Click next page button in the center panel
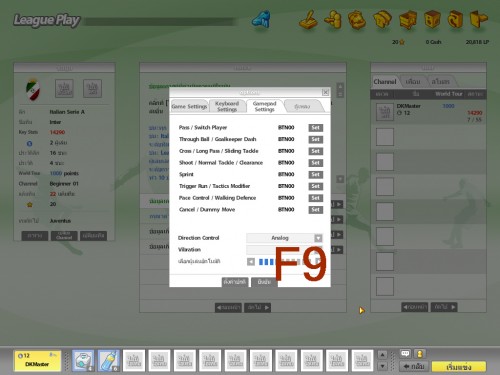Image resolution: width=500 pixels, height=375 pixels. tap(257, 307)
